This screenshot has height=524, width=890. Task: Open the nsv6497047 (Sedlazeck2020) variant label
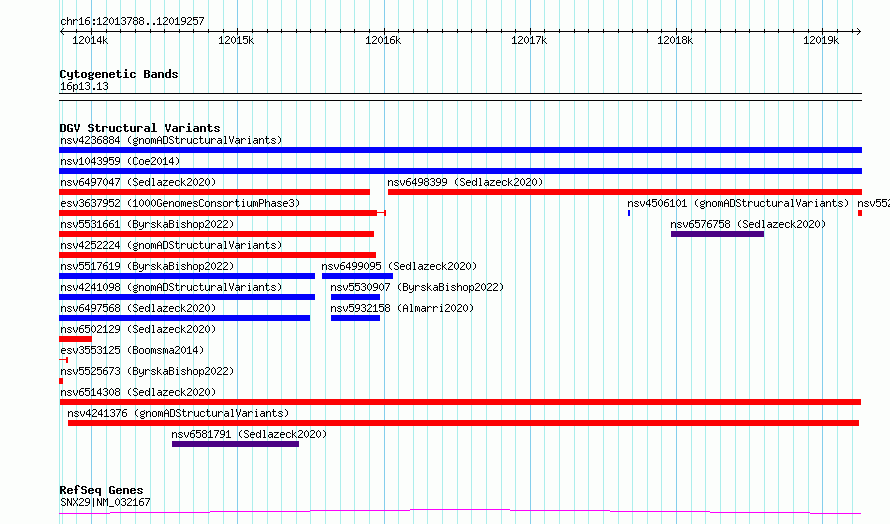[138, 182]
